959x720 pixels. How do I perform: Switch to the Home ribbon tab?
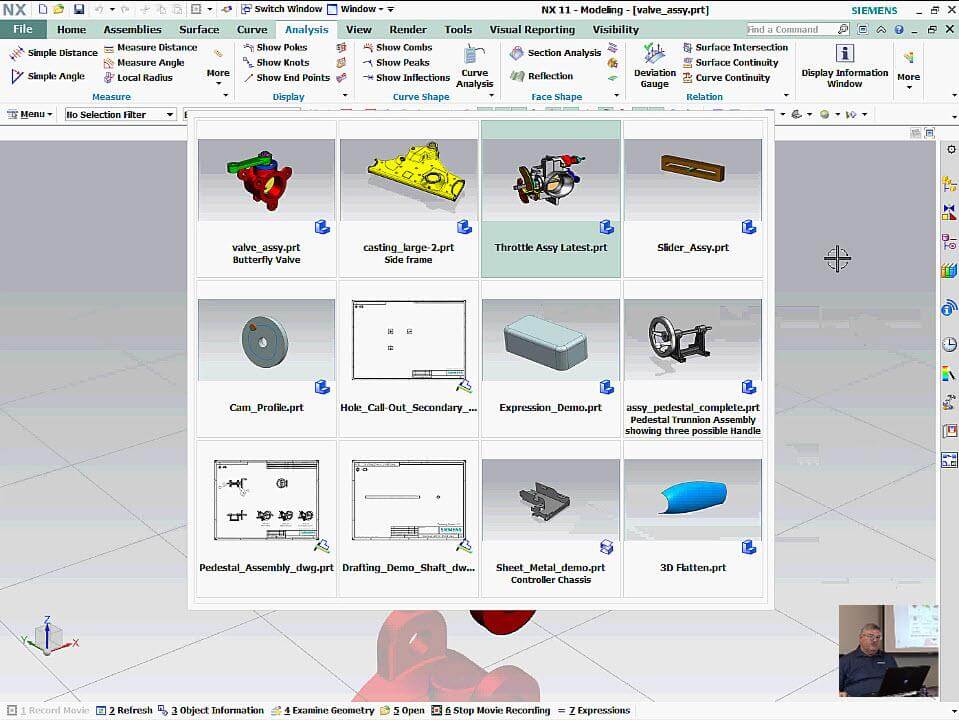tap(72, 29)
